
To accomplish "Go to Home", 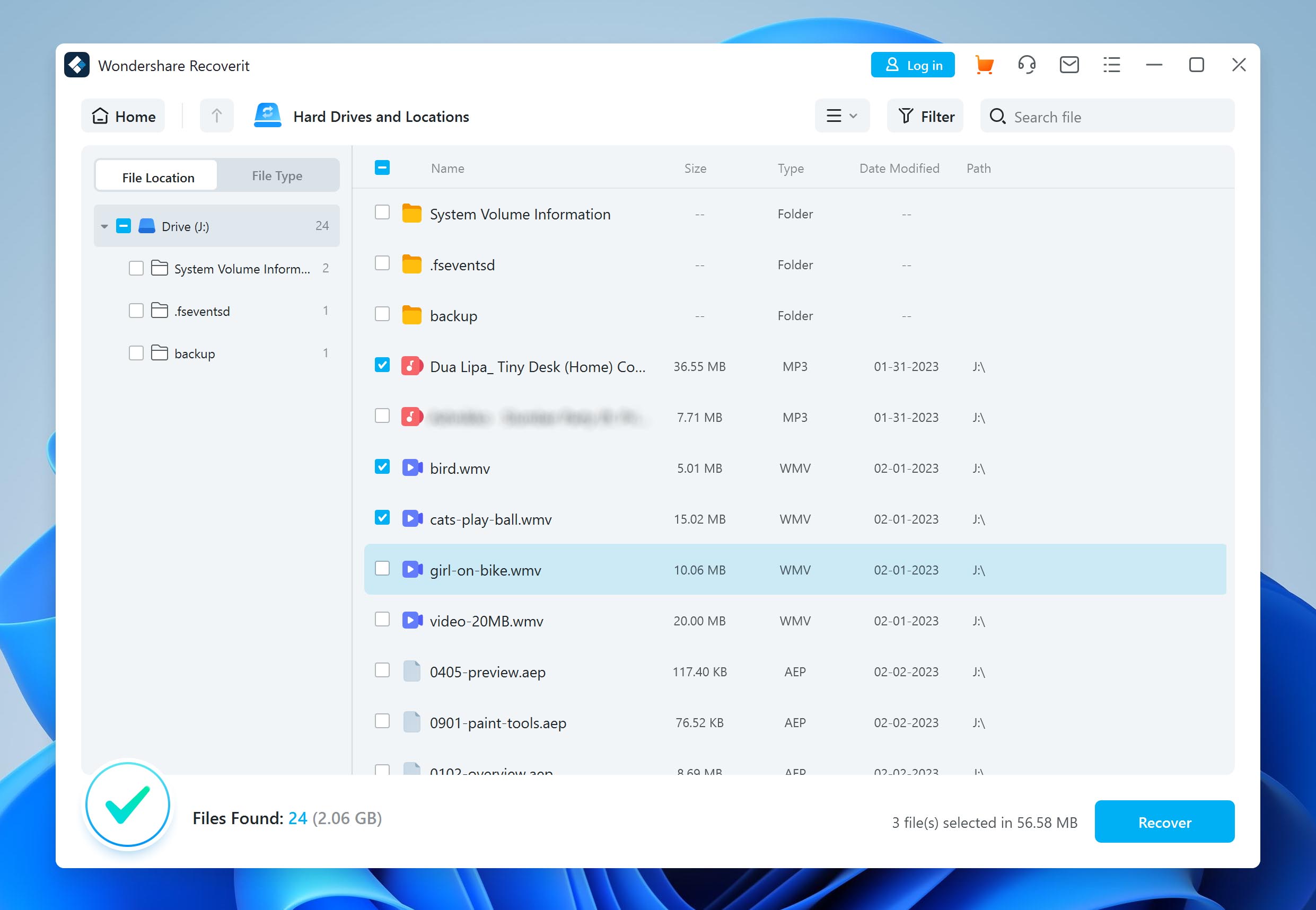I will (x=123, y=116).
